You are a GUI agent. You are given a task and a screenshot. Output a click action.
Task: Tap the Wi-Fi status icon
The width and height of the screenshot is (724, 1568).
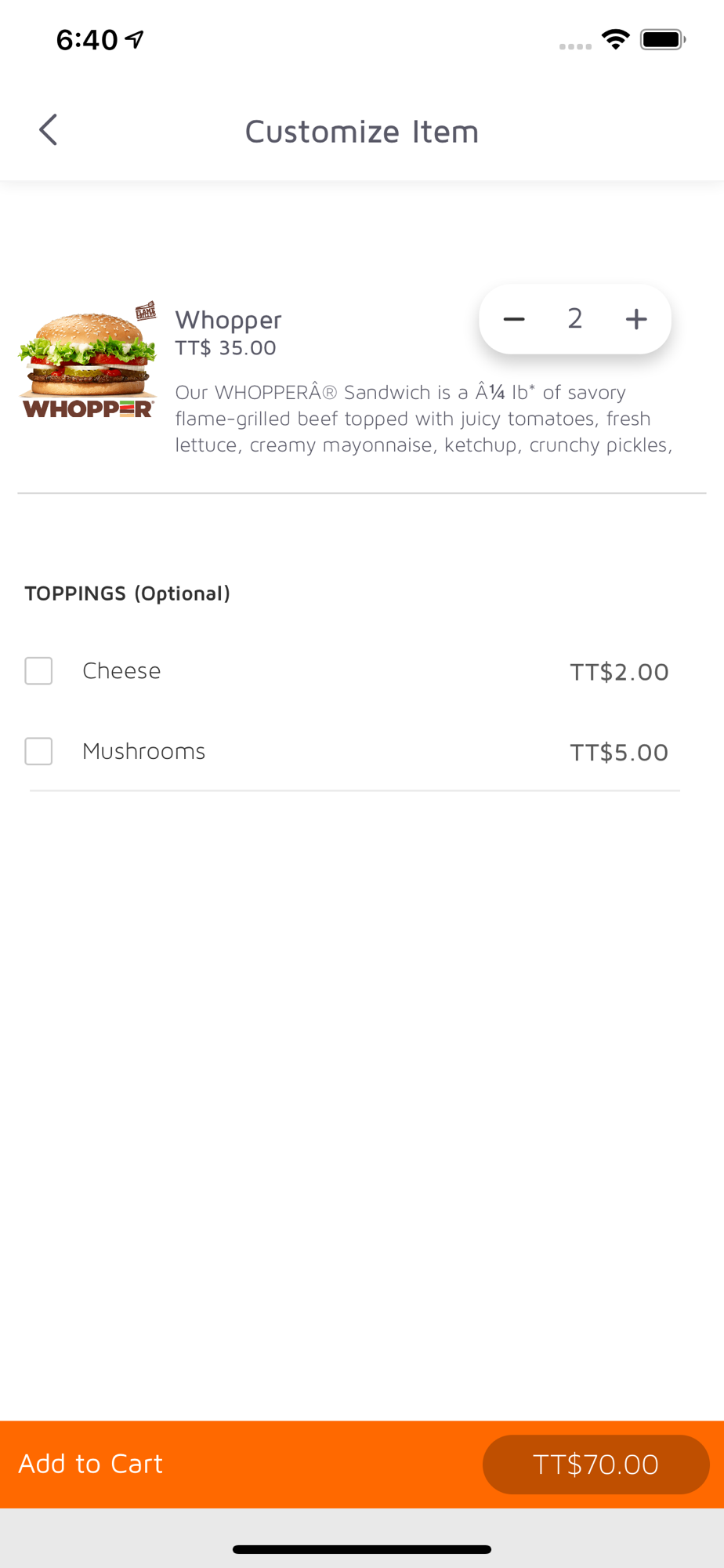pos(616,39)
